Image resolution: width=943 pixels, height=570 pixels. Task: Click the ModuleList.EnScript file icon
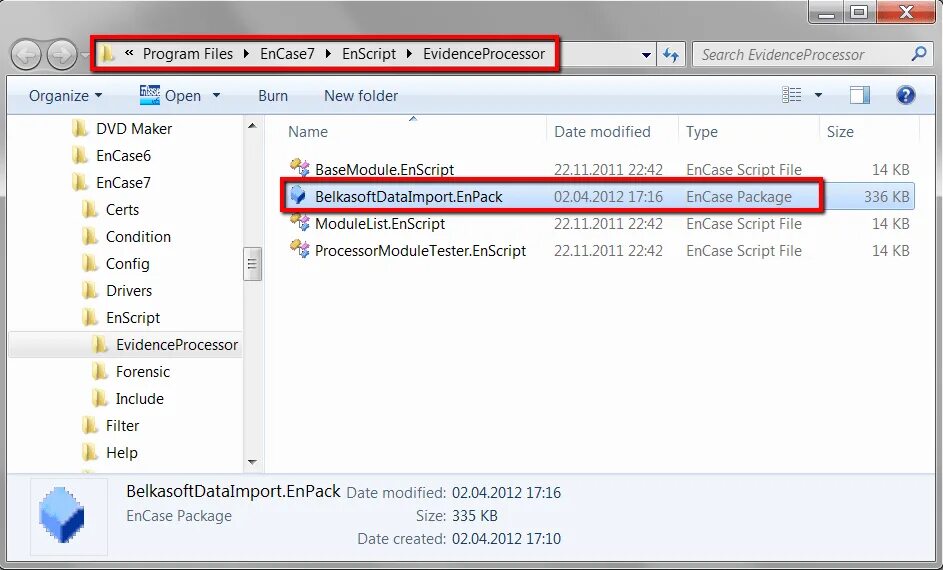(x=299, y=222)
